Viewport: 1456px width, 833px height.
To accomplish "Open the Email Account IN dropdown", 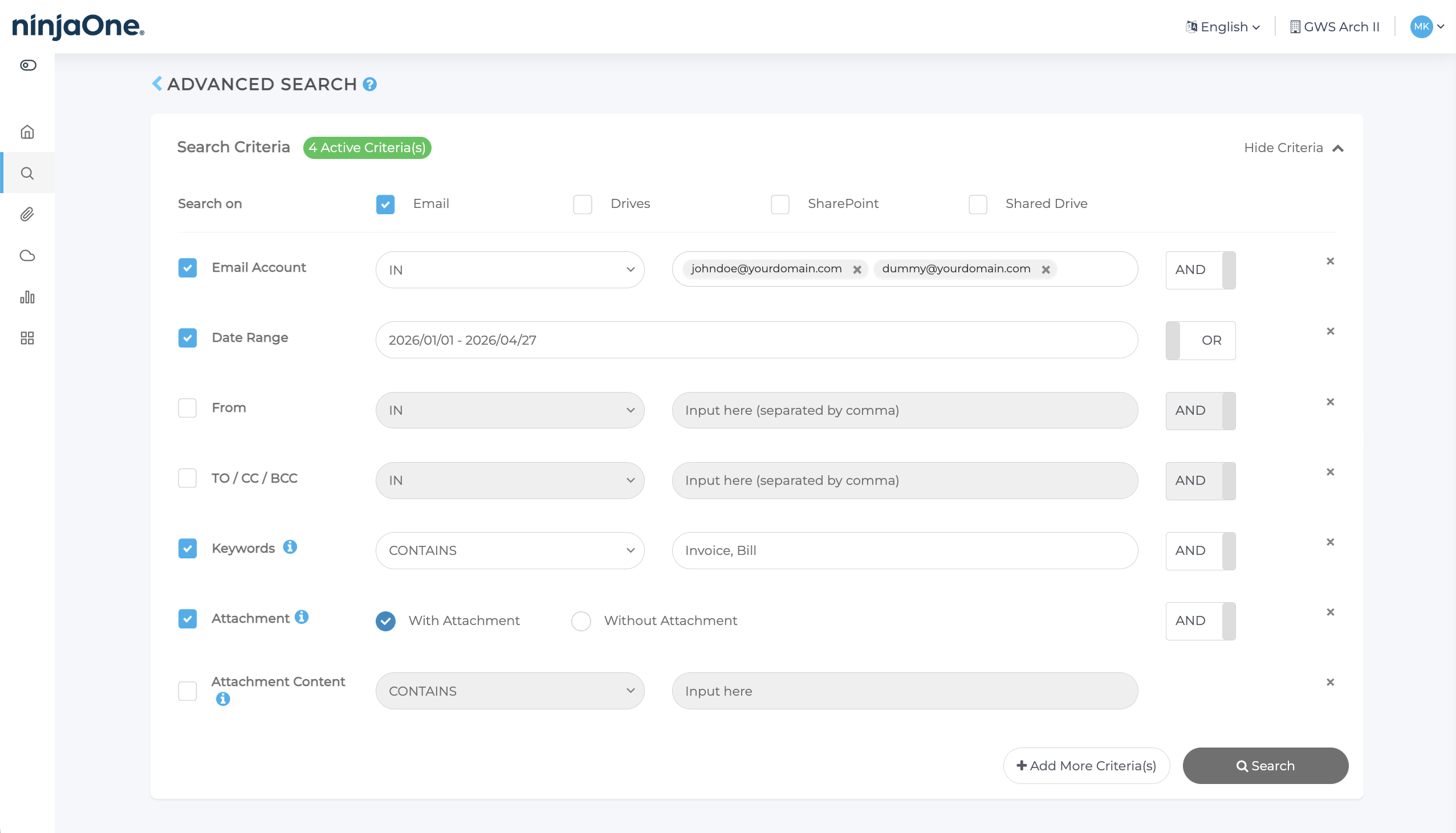I will tap(510, 269).
